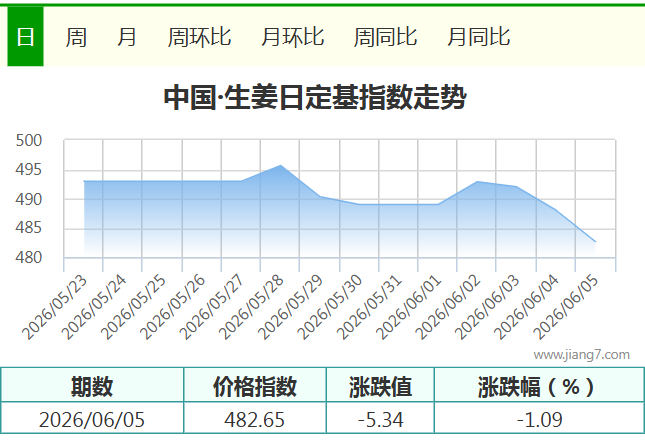This screenshot has width=645, height=440.
Task: Click the 期数 table header
Action: pos(92,386)
